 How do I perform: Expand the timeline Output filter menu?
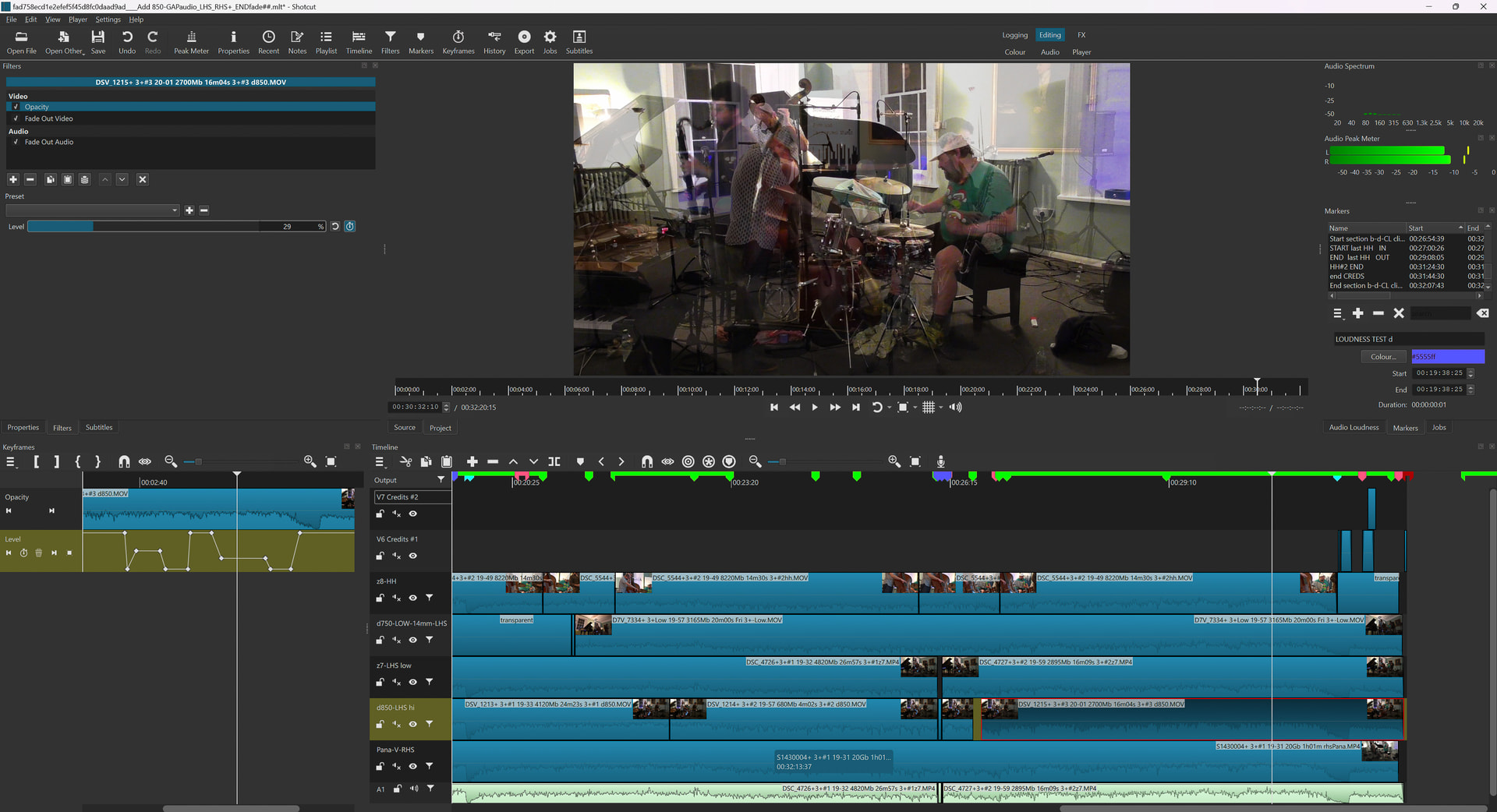(x=441, y=480)
